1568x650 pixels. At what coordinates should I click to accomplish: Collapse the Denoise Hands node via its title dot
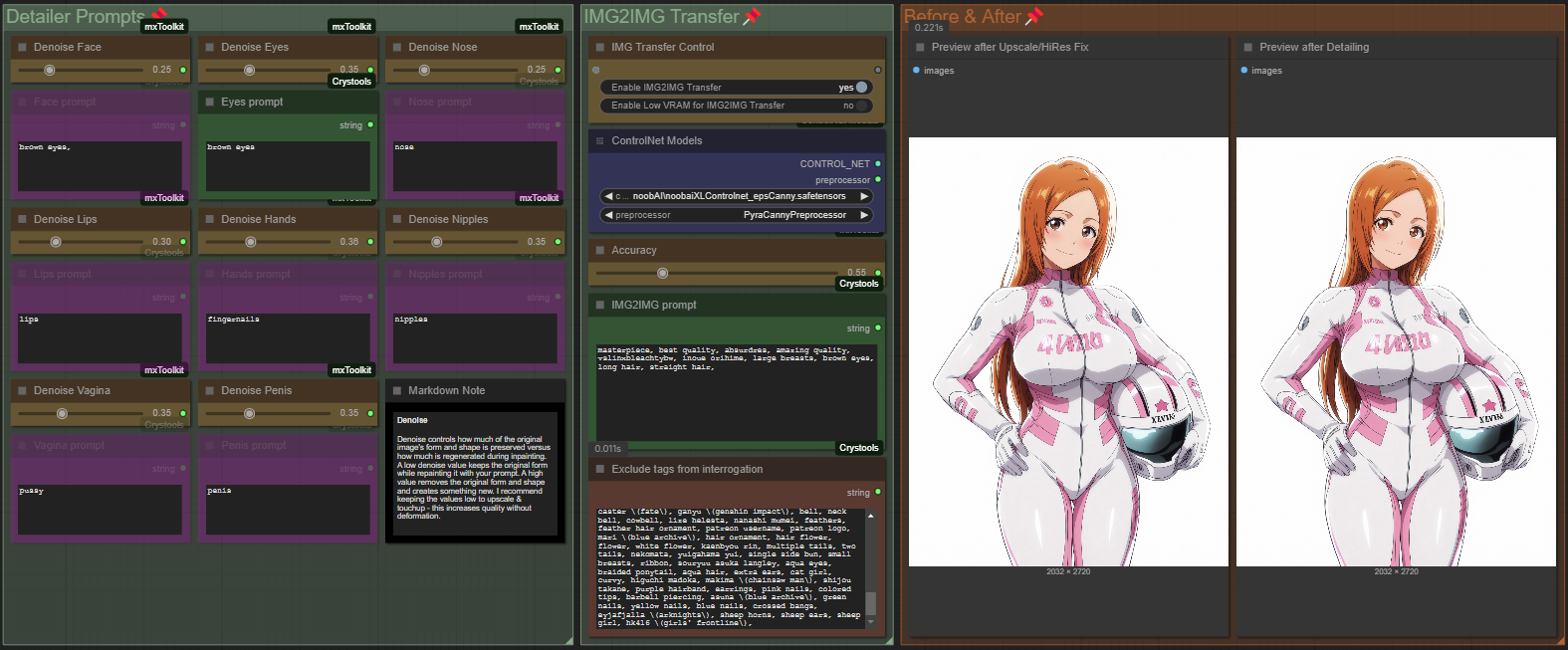(210, 219)
